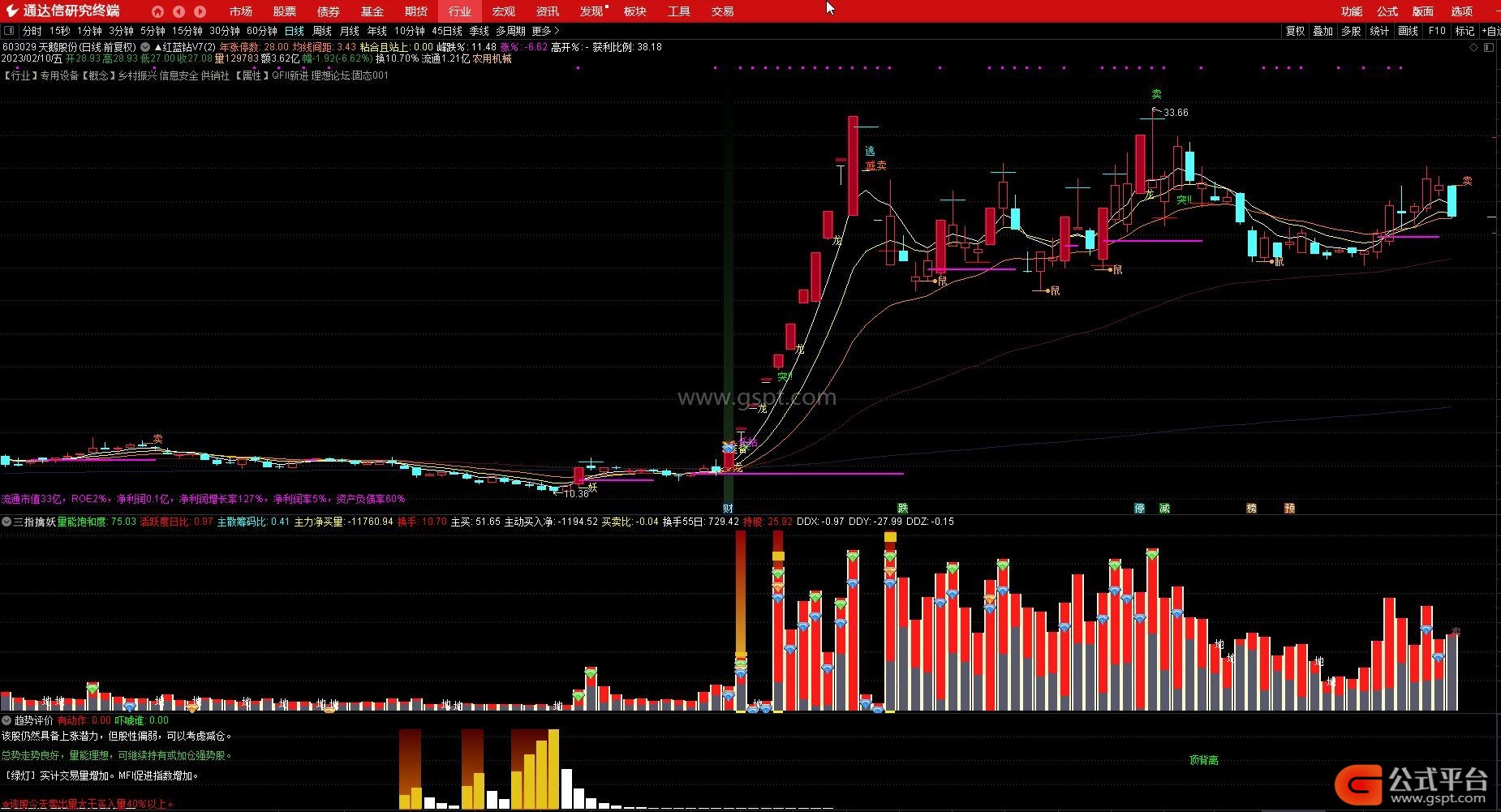Open the 股票 menu
1501x812 pixels.
[x=284, y=11]
